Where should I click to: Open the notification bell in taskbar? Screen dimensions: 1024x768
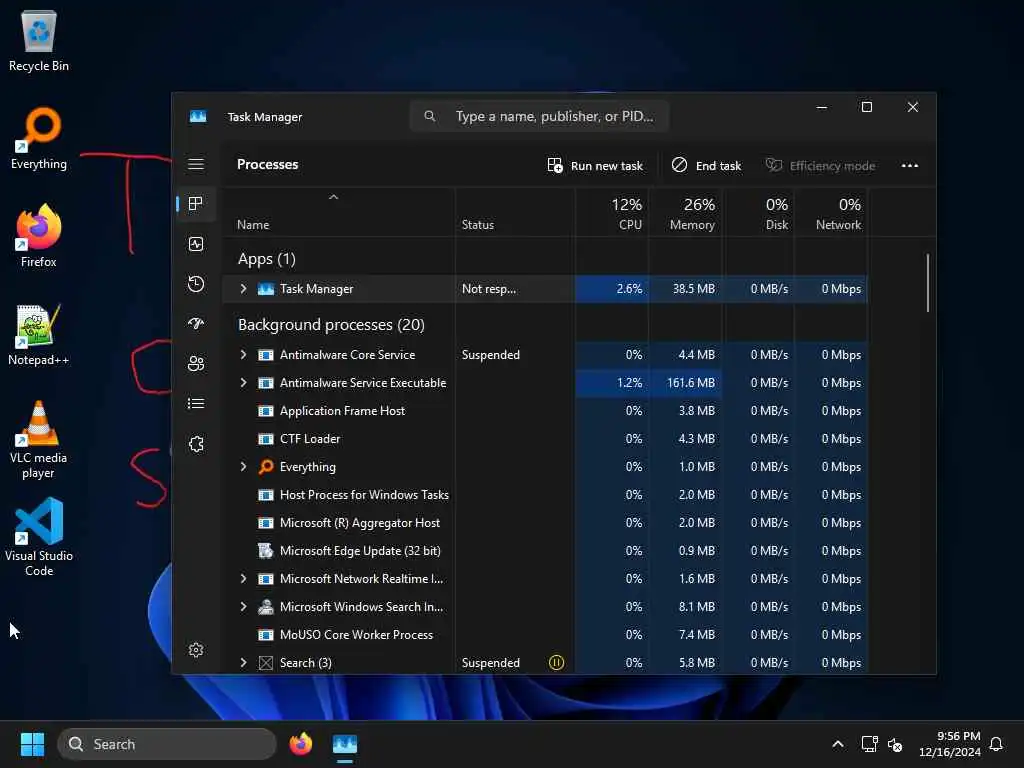(997, 744)
